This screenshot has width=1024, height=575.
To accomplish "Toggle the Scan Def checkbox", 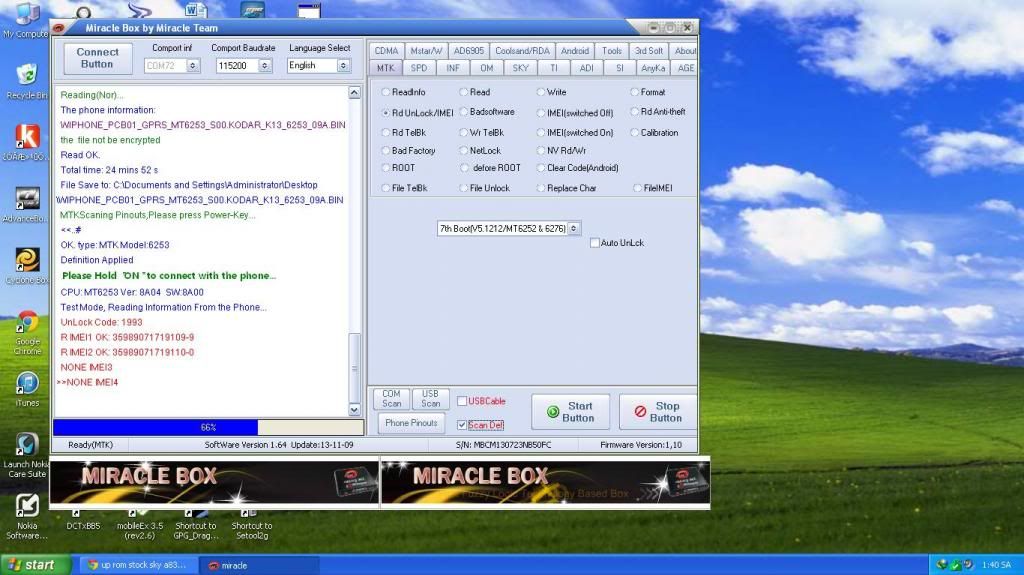I will [x=462, y=425].
